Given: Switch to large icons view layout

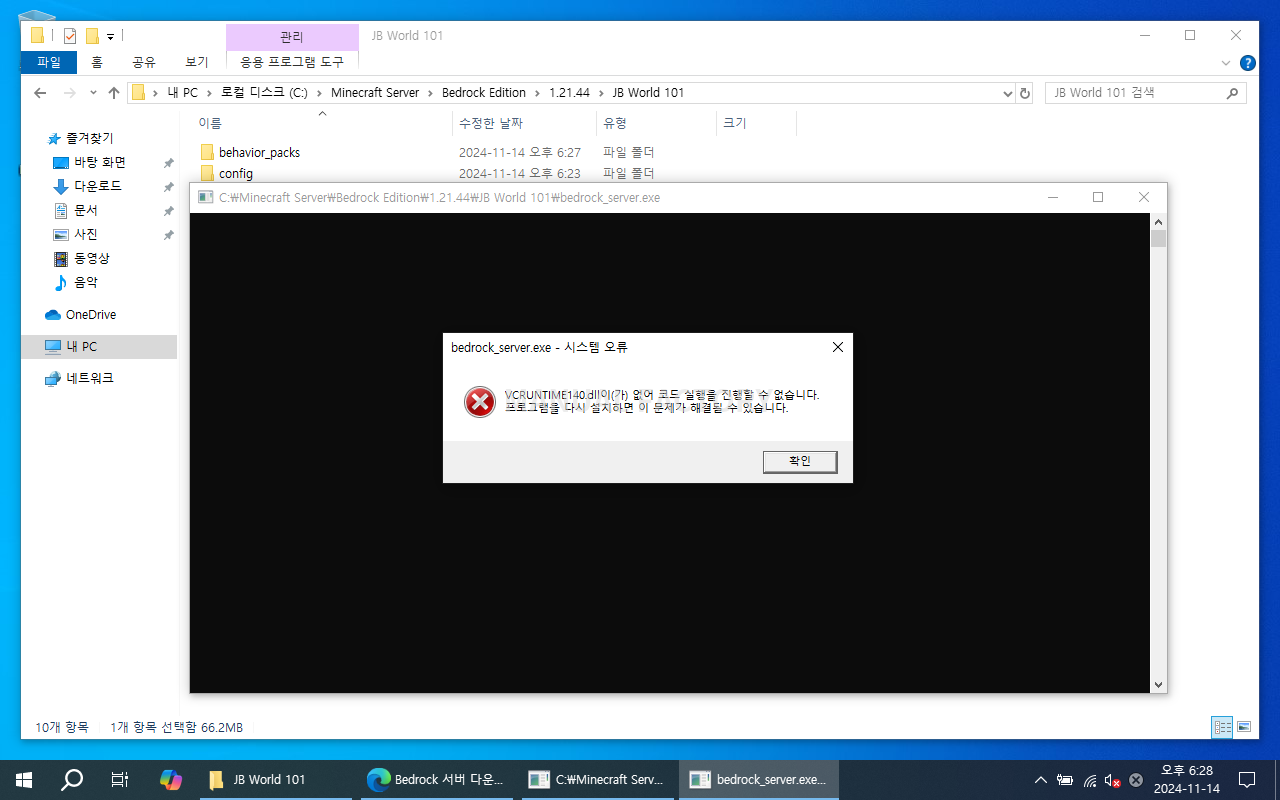Looking at the screenshot, I should (x=1244, y=727).
